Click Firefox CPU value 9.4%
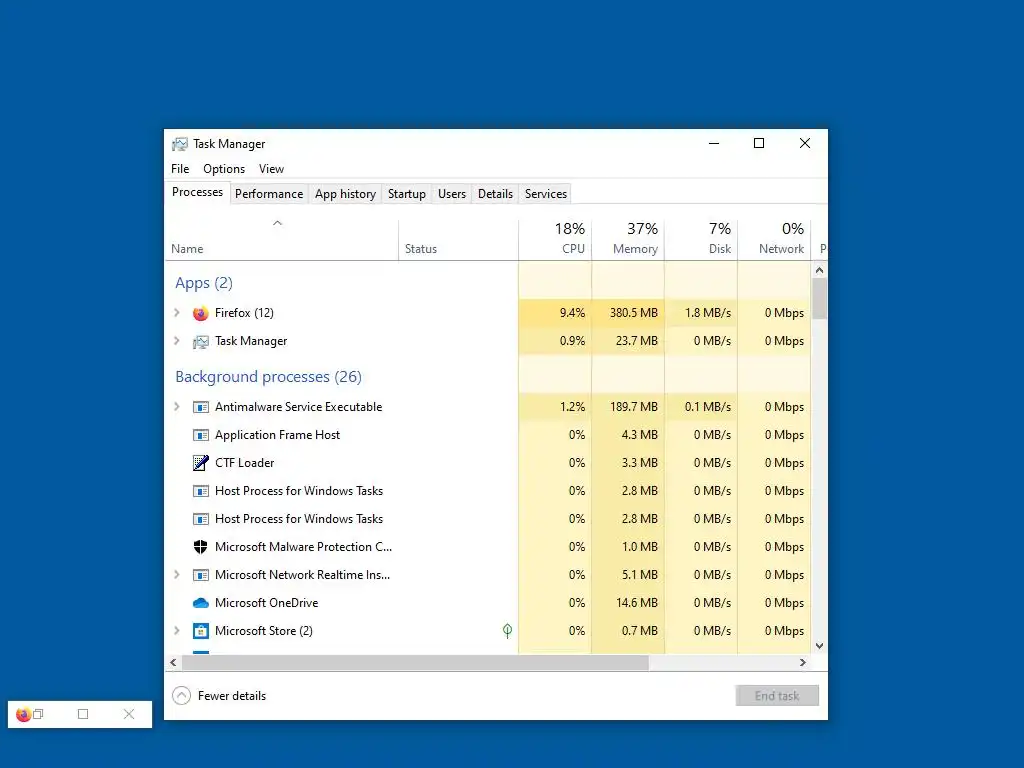 pyautogui.click(x=572, y=313)
